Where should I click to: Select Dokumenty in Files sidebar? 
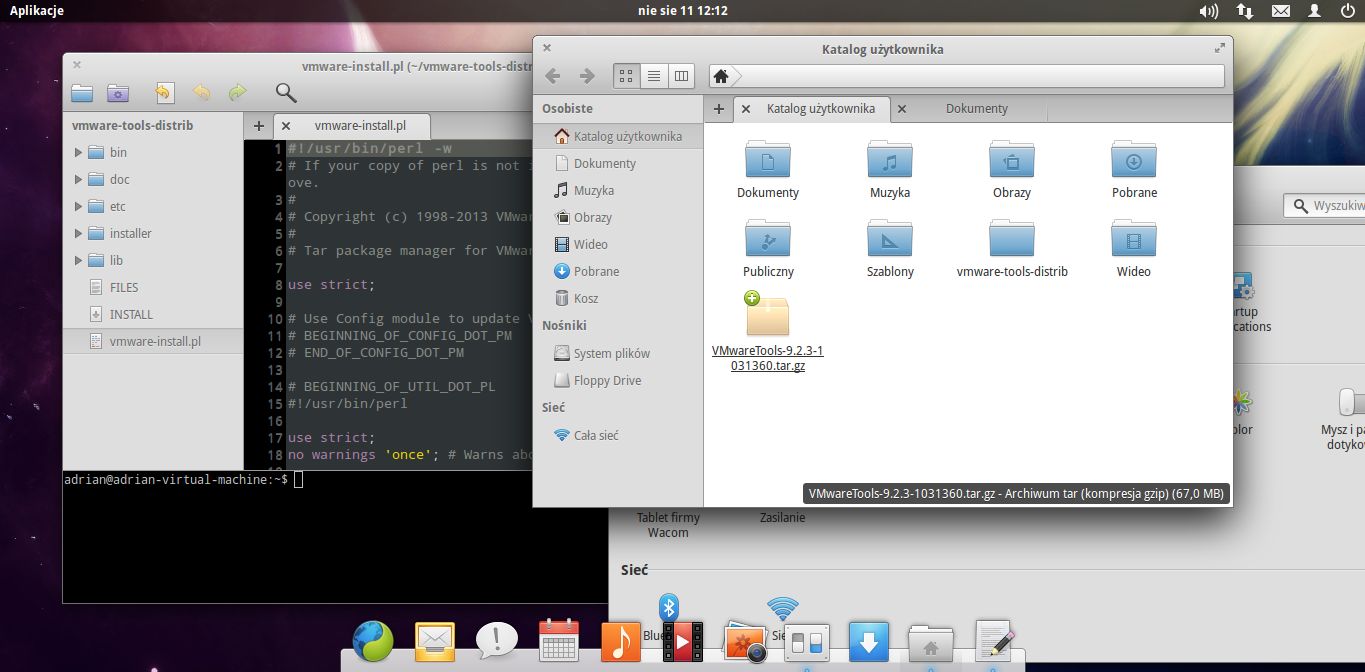tap(618, 163)
